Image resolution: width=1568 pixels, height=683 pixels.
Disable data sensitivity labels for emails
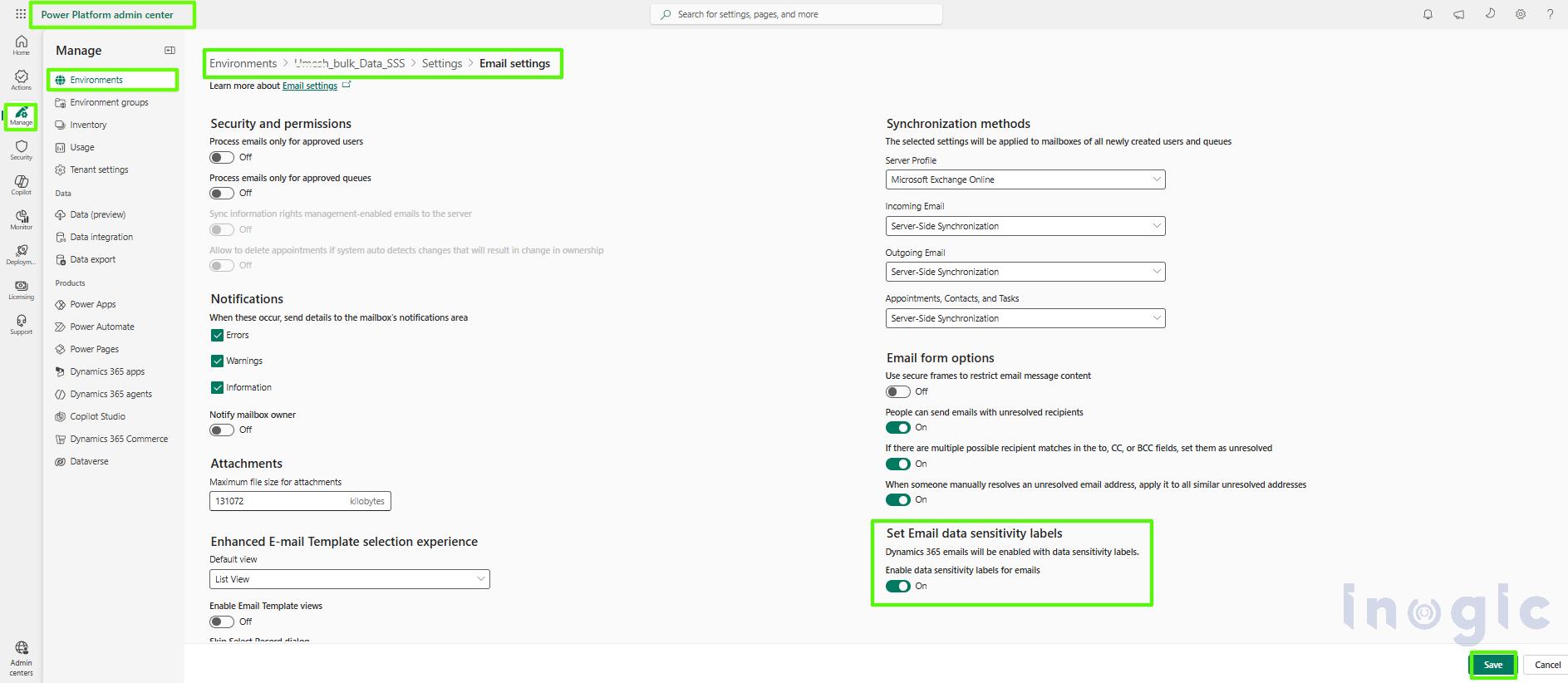pyautogui.click(x=898, y=586)
